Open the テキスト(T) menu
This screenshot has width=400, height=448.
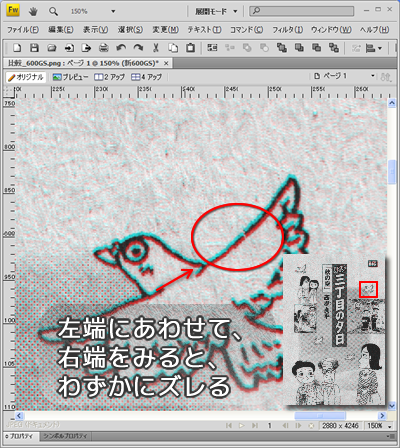point(204,30)
